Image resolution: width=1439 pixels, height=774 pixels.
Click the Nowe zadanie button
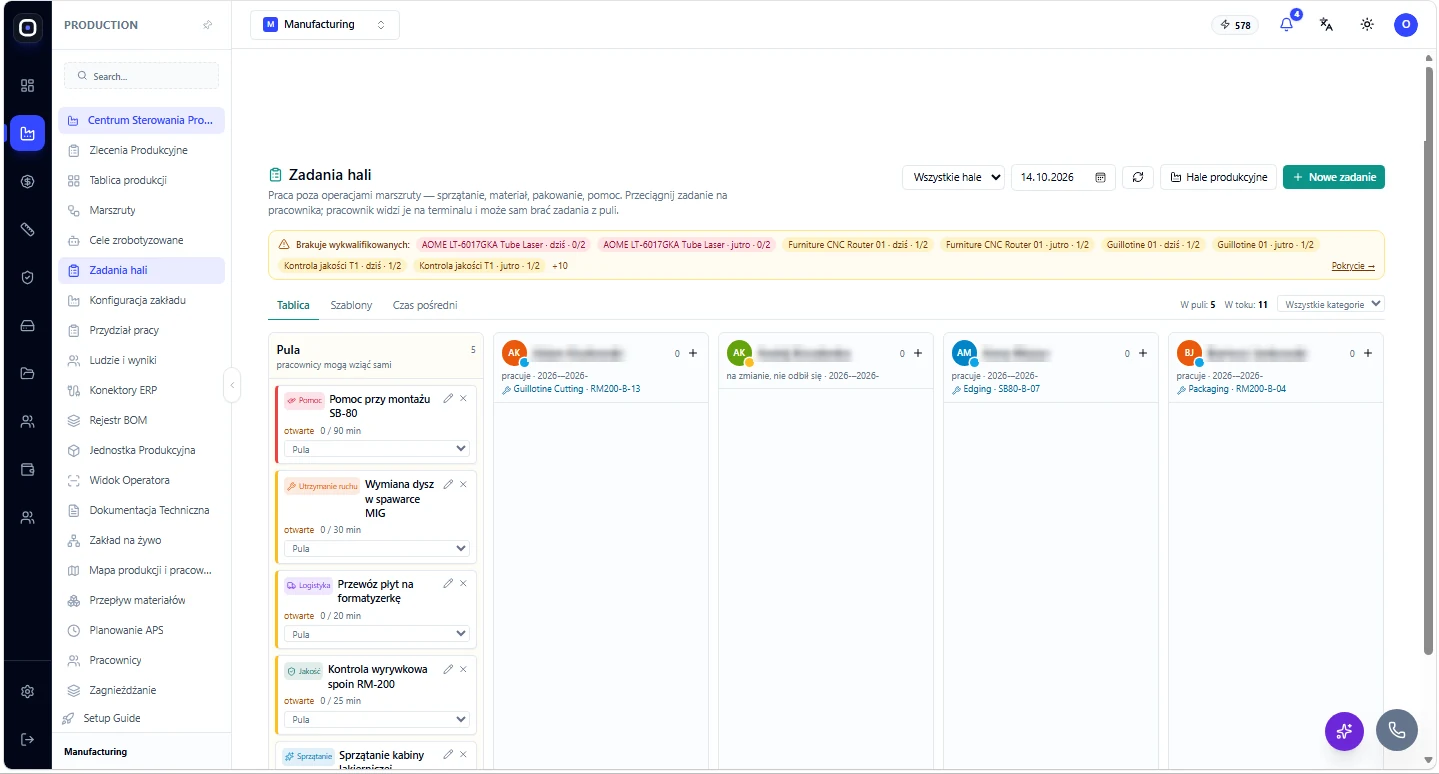pos(1333,177)
